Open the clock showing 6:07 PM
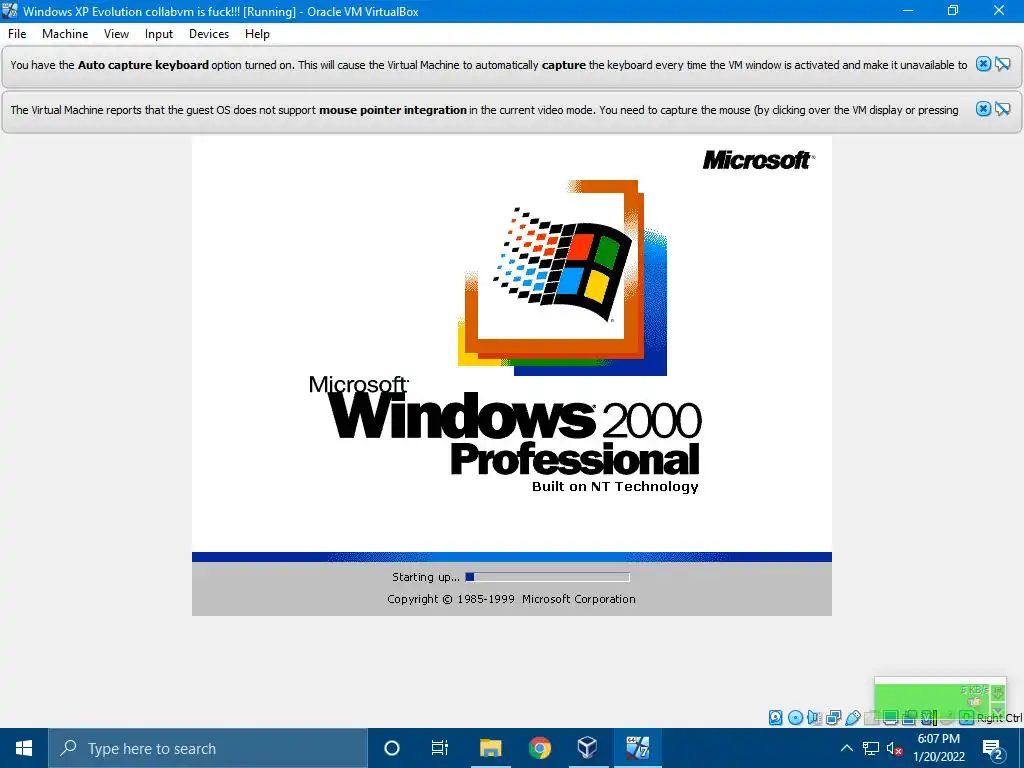Image resolution: width=1024 pixels, height=768 pixels. coord(938,739)
